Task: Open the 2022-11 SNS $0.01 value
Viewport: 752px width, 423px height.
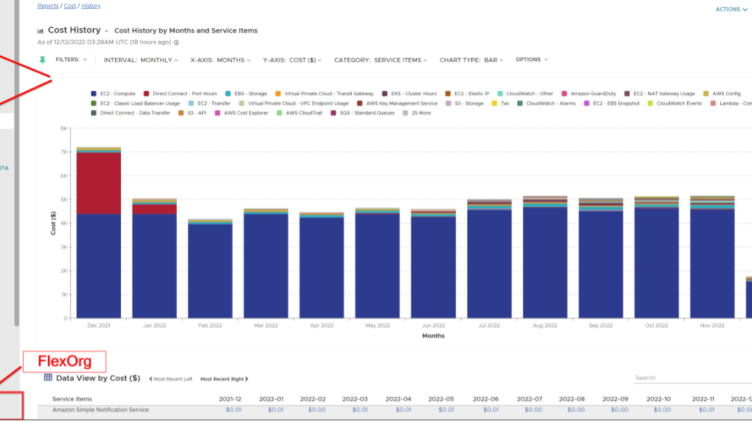Action: pos(706,410)
